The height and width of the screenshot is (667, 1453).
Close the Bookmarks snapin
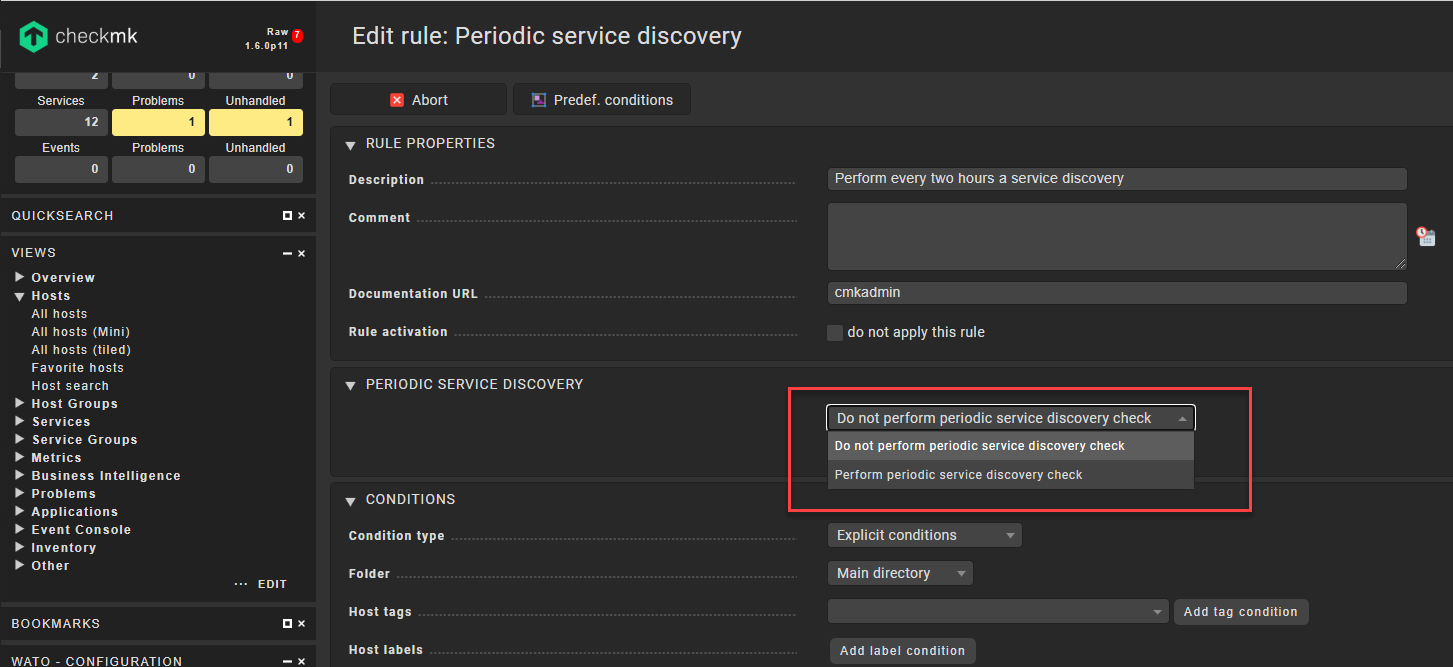[x=302, y=624]
